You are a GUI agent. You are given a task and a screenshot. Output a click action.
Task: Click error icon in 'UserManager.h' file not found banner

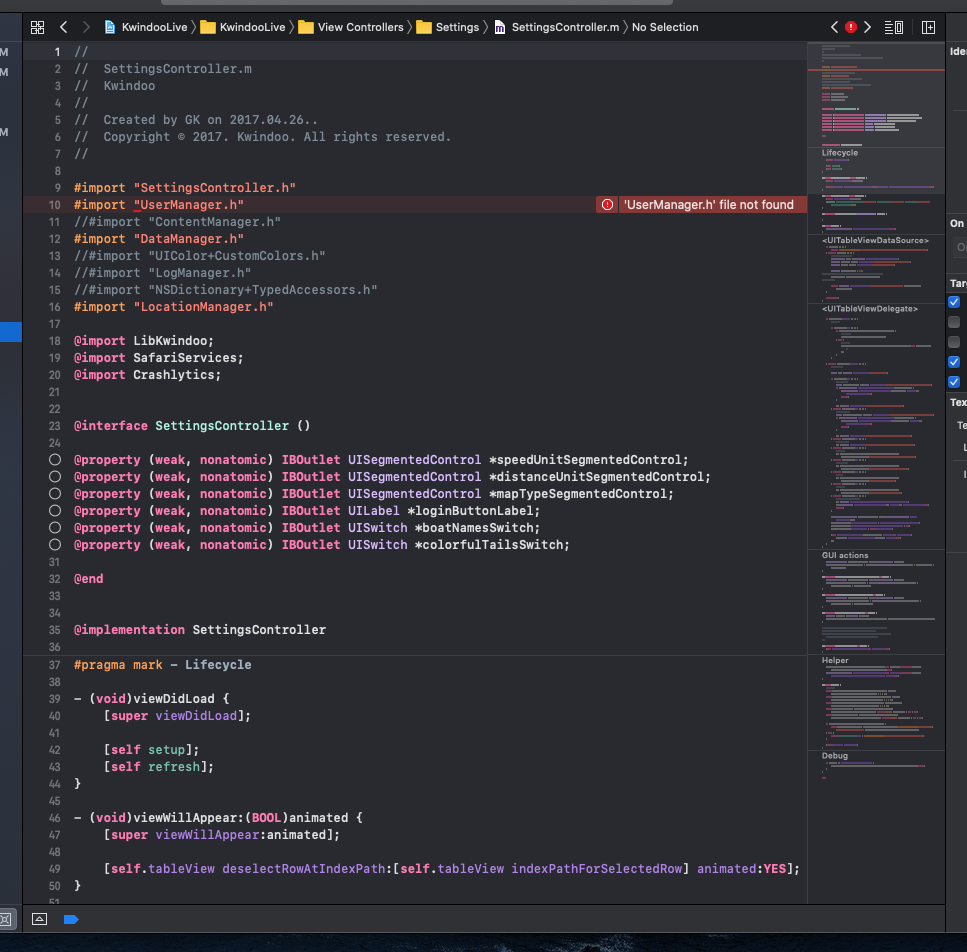point(607,205)
